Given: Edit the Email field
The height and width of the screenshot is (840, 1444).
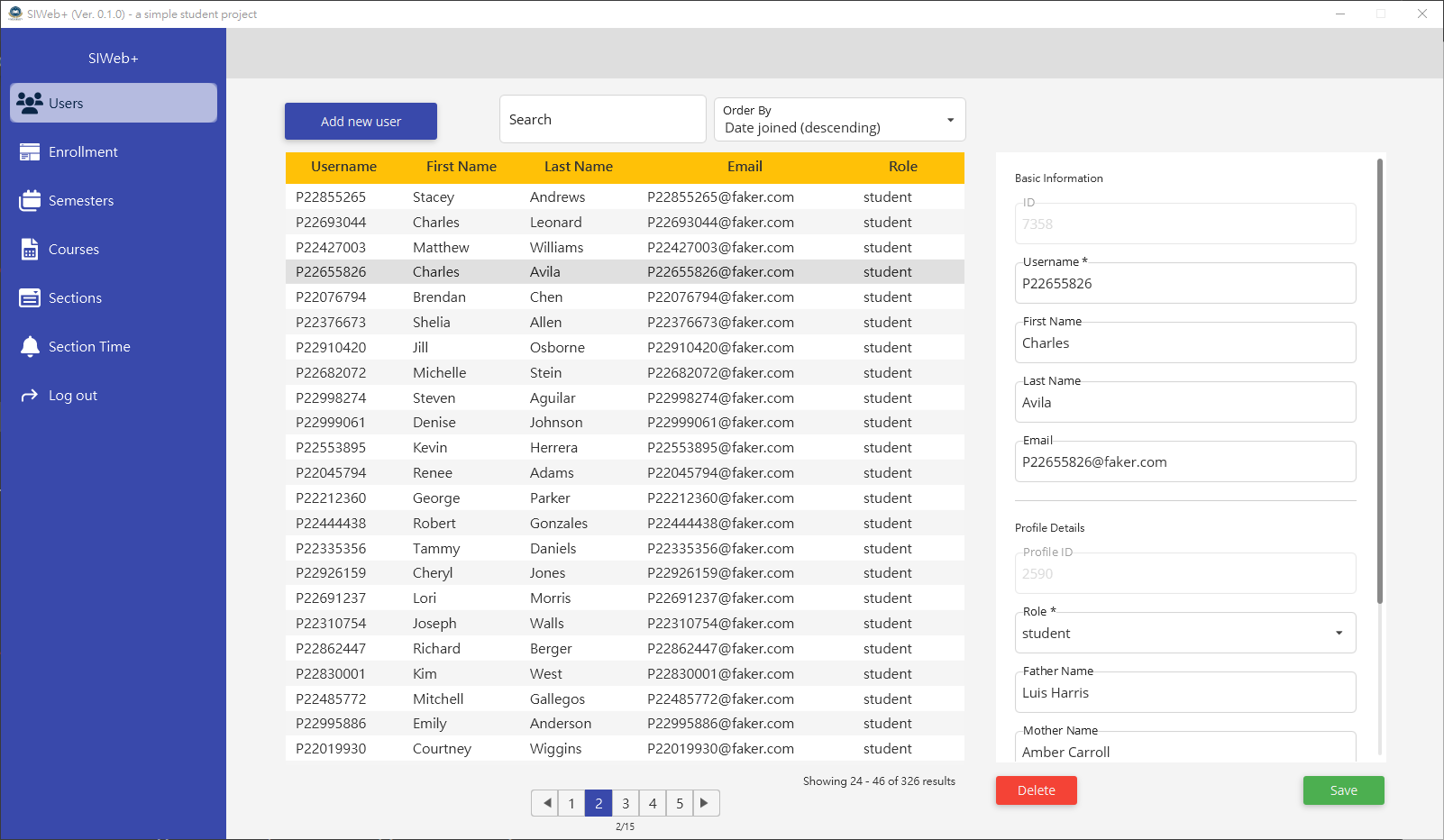Looking at the screenshot, I should [1185, 461].
